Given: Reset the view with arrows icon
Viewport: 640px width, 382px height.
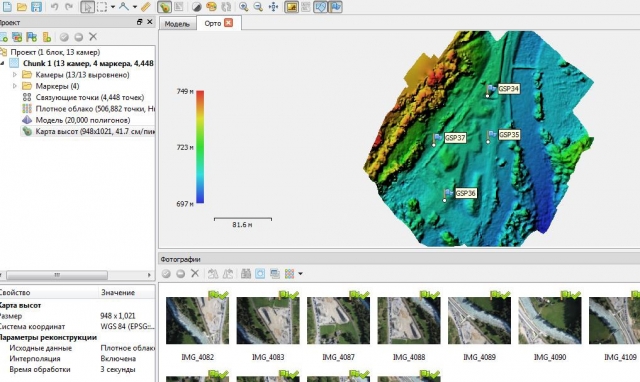Looking at the screenshot, I should tap(273, 7).
